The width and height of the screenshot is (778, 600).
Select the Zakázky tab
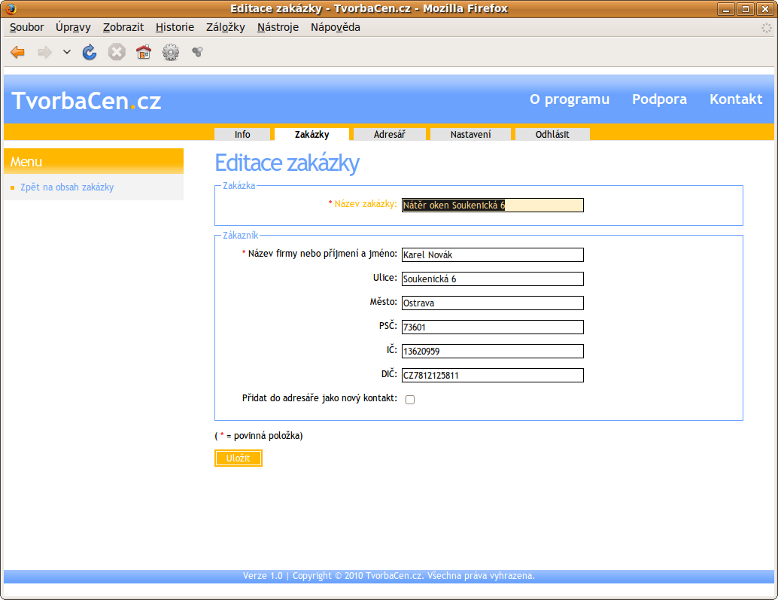pyautogui.click(x=312, y=134)
